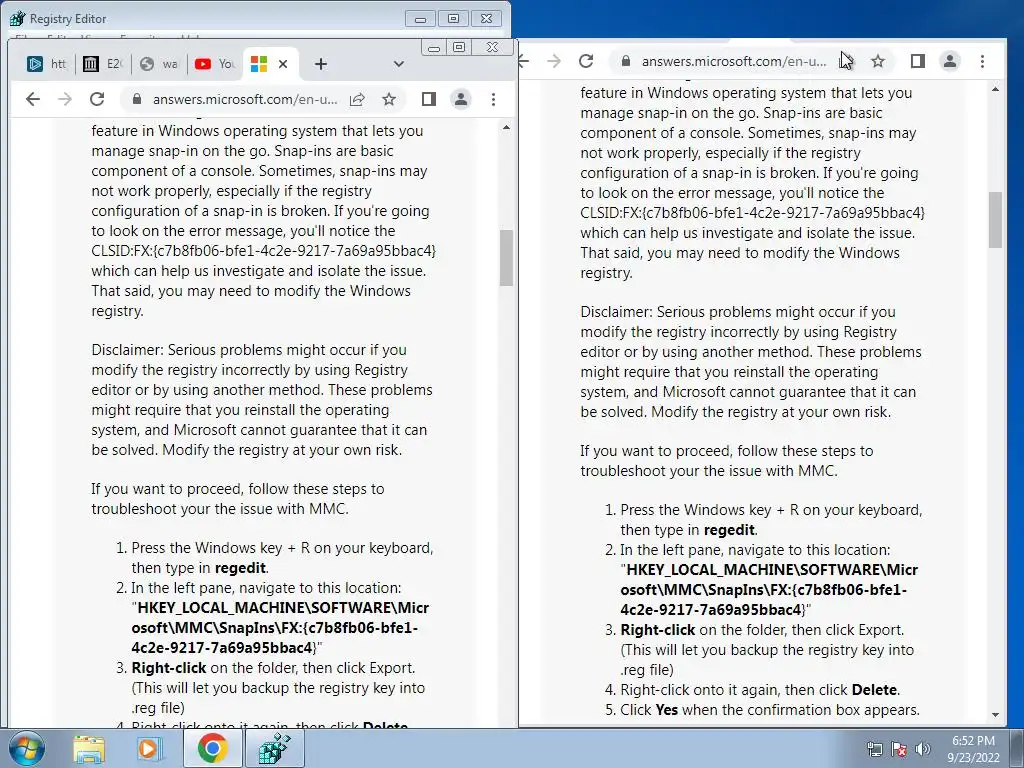Click the volume speaker tray icon
The width and height of the screenshot is (1024, 768).
(x=922, y=749)
